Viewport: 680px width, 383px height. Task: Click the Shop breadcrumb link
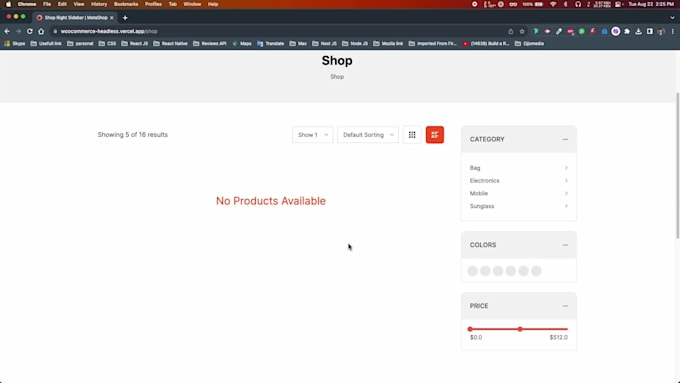pos(337,77)
